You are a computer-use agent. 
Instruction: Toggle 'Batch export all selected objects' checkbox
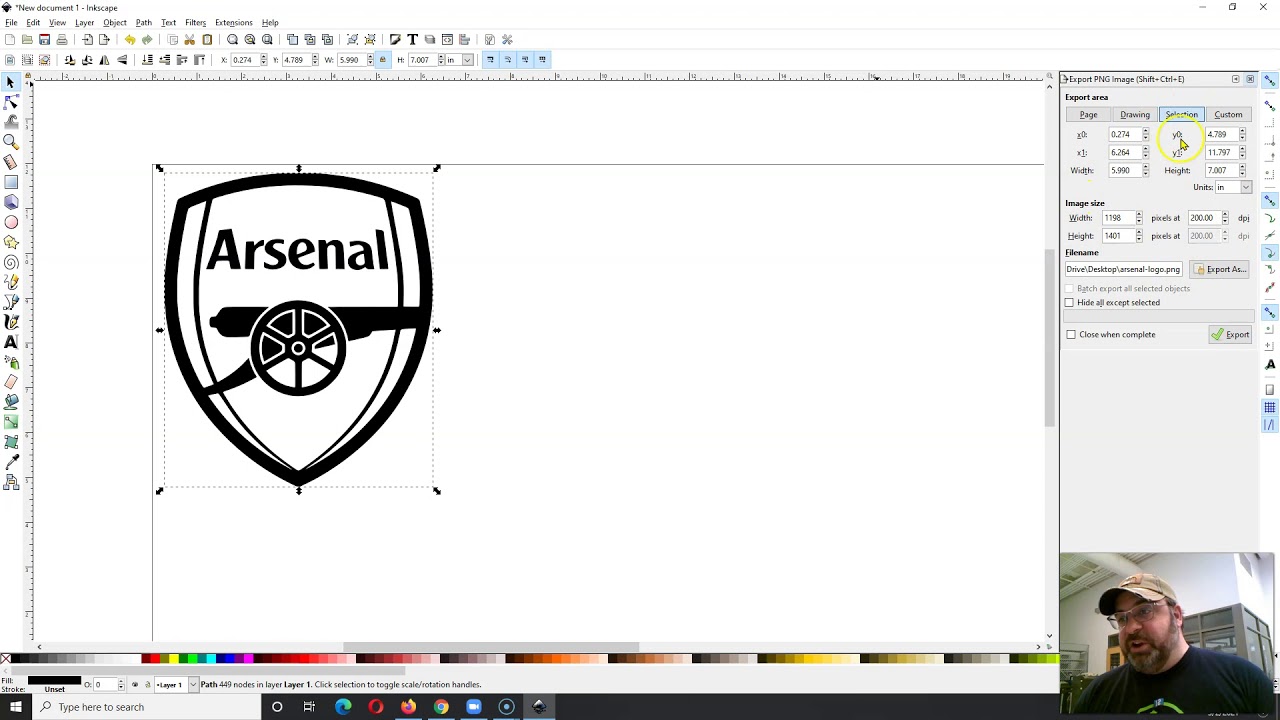pyautogui.click(x=1069, y=288)
